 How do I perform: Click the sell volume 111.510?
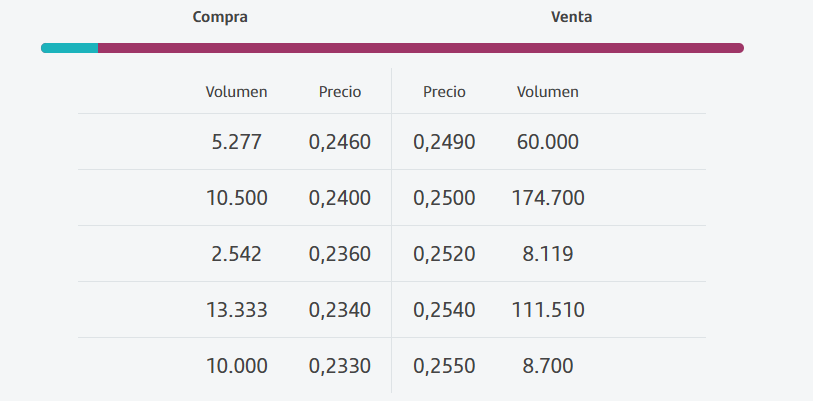[548, 310]
